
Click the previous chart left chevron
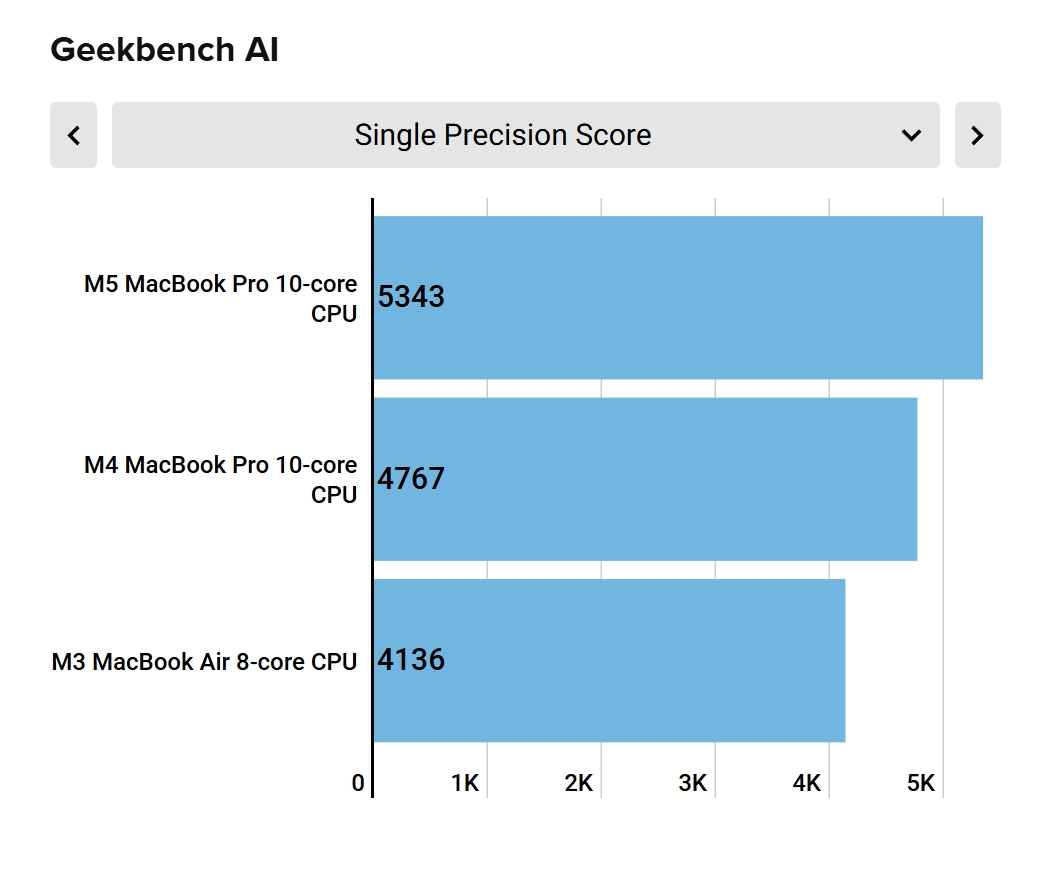coord(73,135)
